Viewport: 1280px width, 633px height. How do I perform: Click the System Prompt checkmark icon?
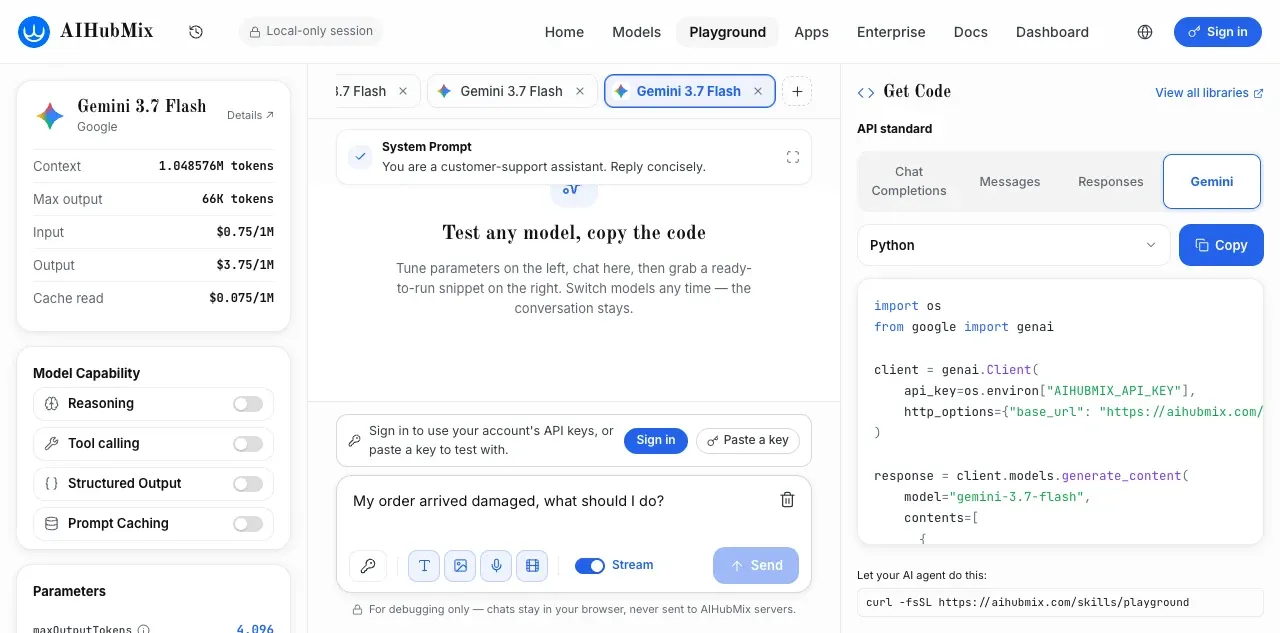point(360,157)
